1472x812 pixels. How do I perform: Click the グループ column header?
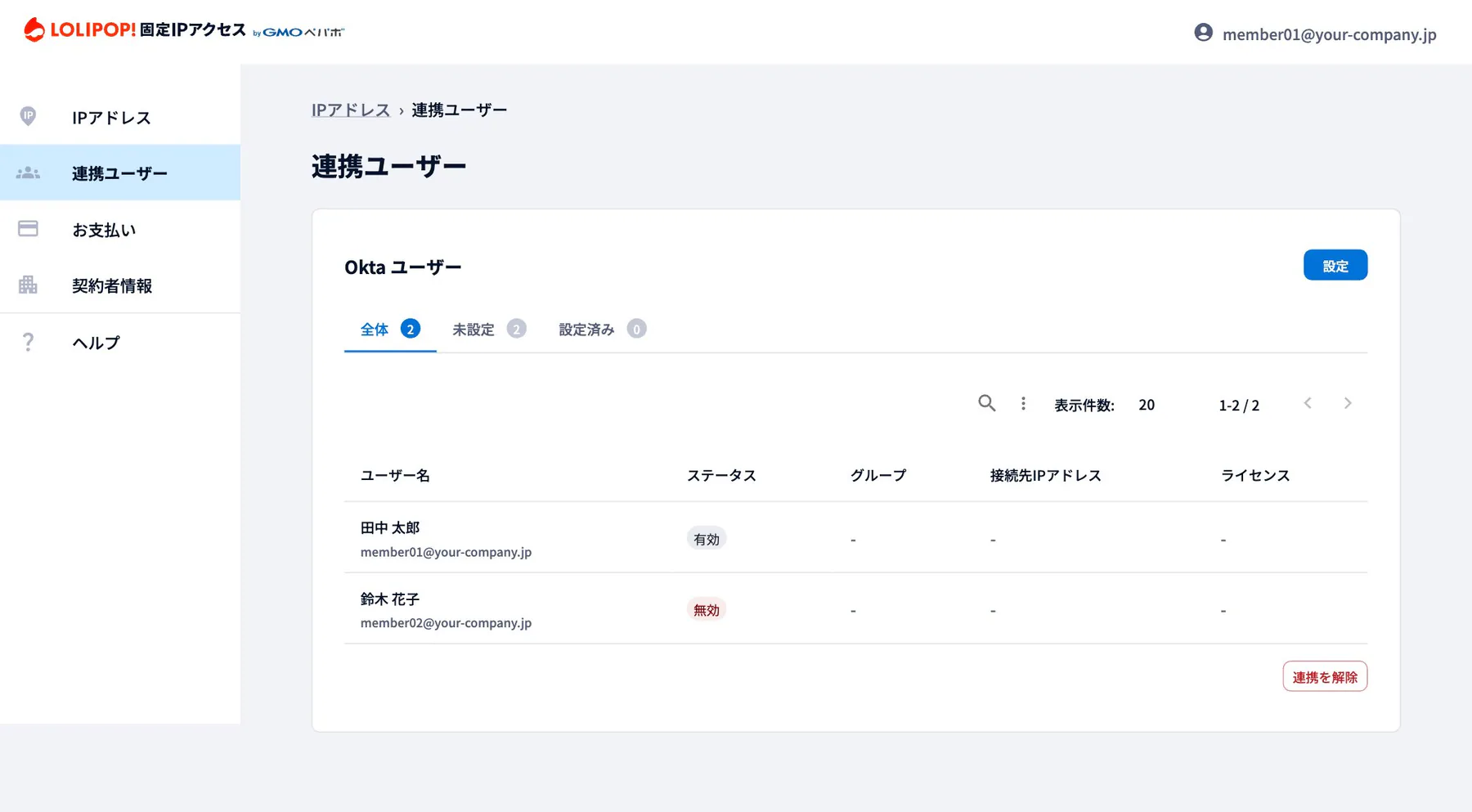tap(878, 475)
